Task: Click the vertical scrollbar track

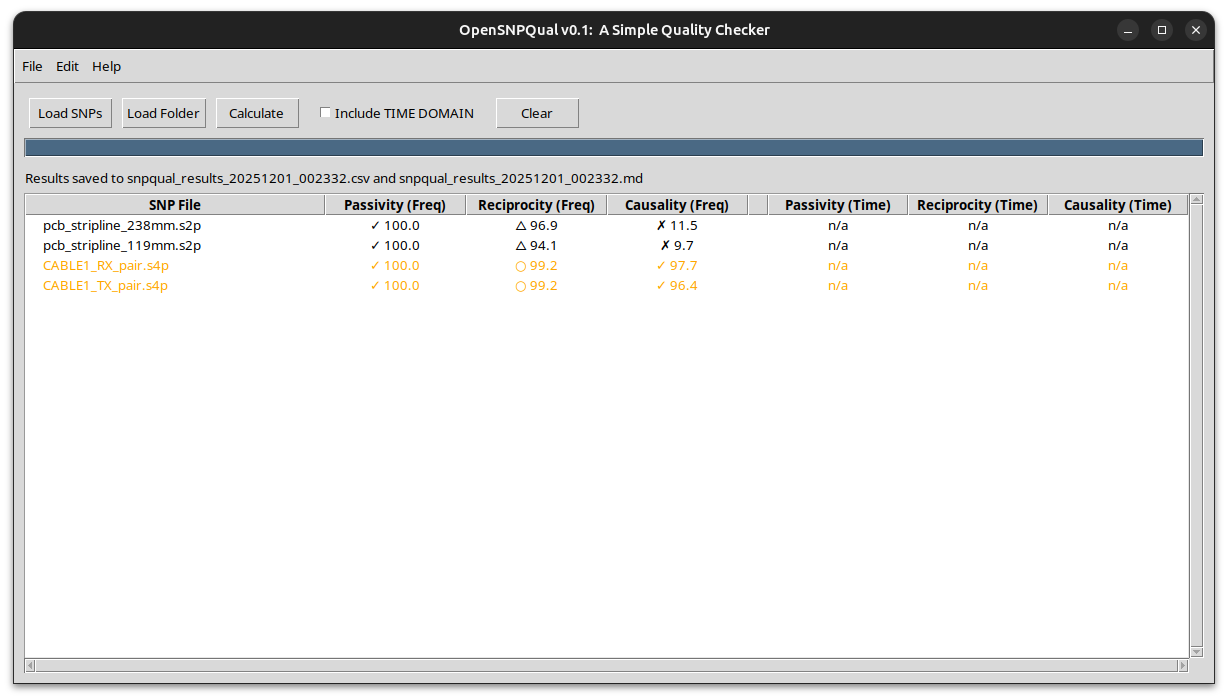Action: pos(1196,427)
